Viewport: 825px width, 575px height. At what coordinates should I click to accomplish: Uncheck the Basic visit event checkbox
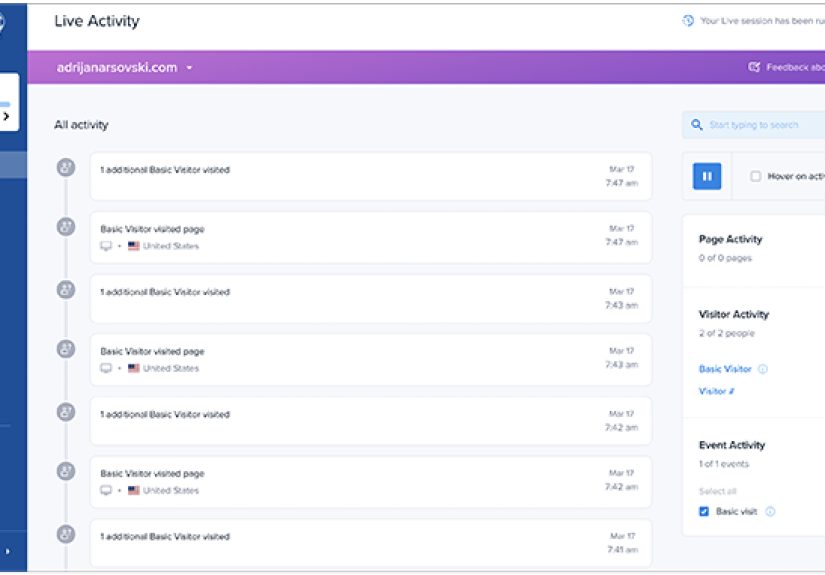click(704, 511)
